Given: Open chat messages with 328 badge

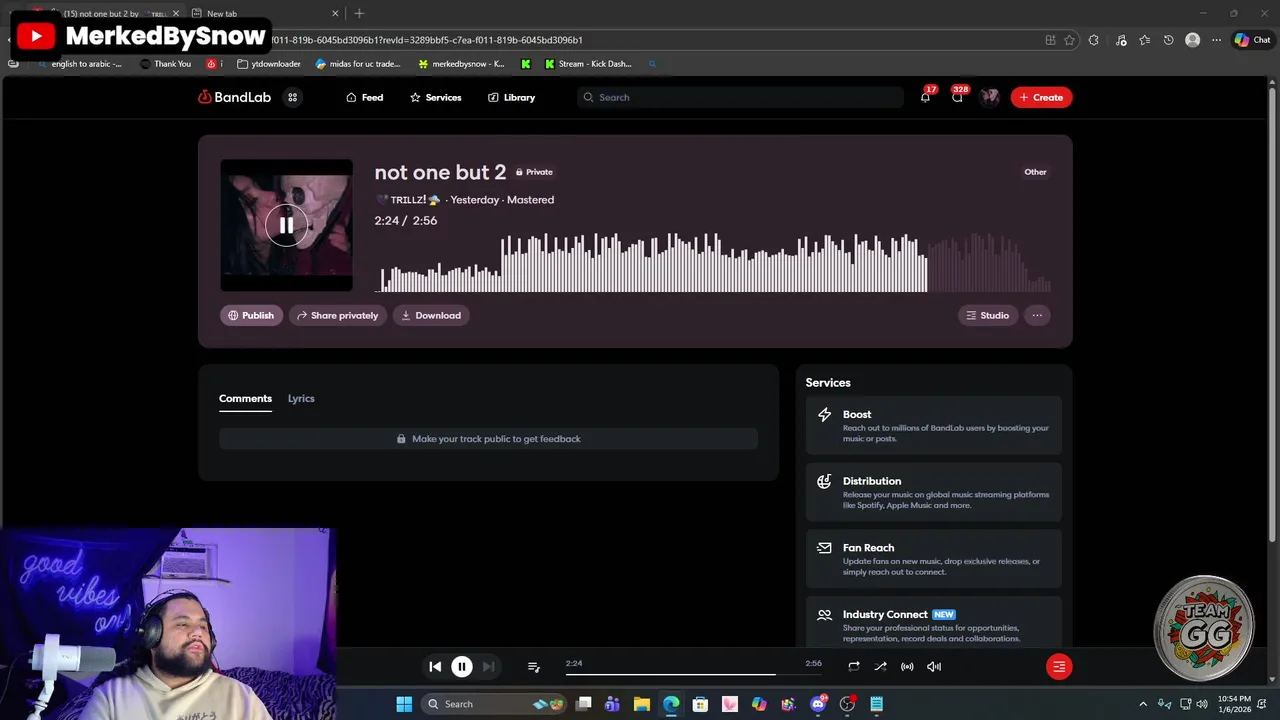Looking at the screenshot, I should coord(958,97).
